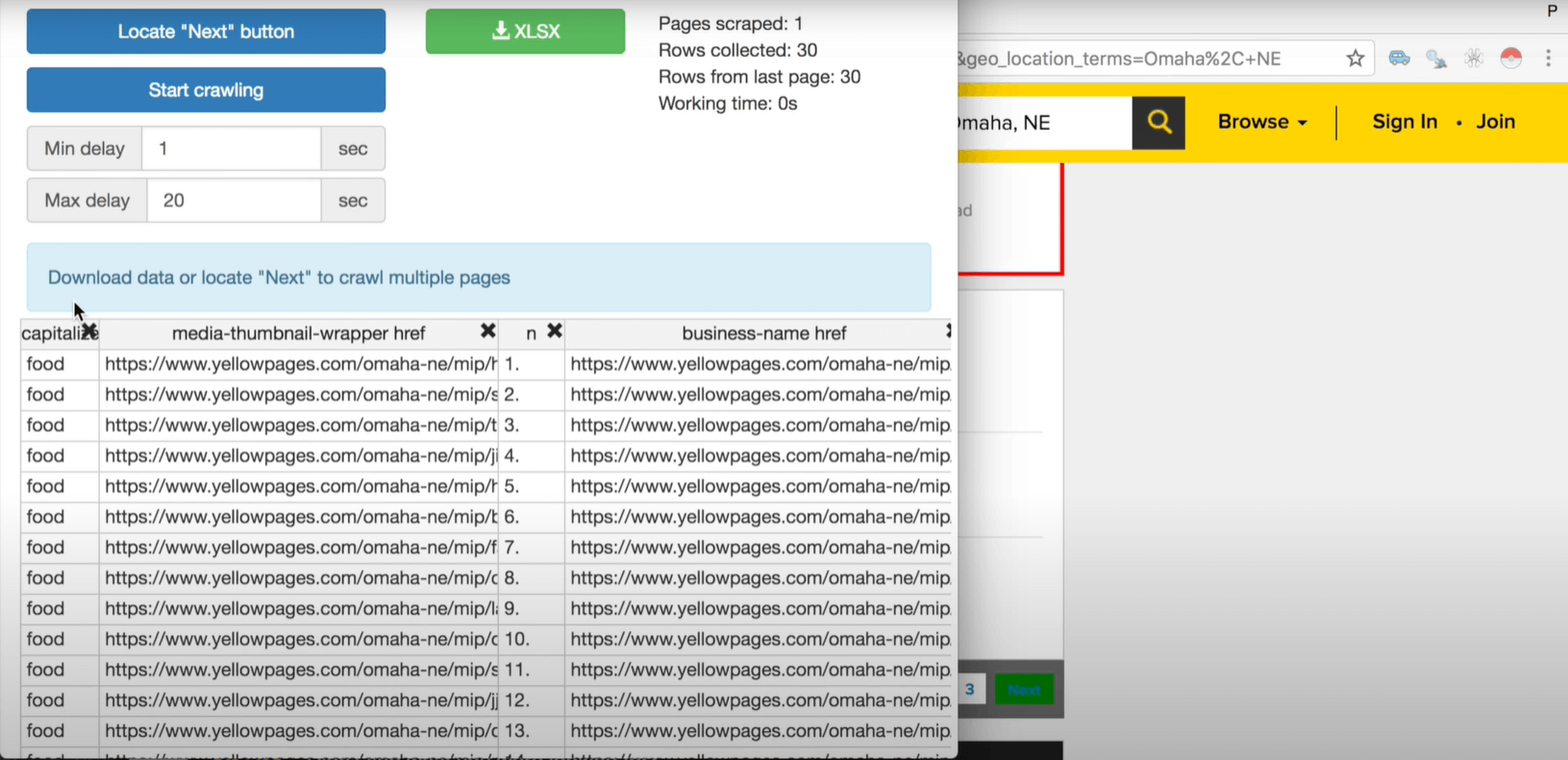Select the food cell in row 3
This screenshot has height=760, width=1568.
tap(60, 425)
